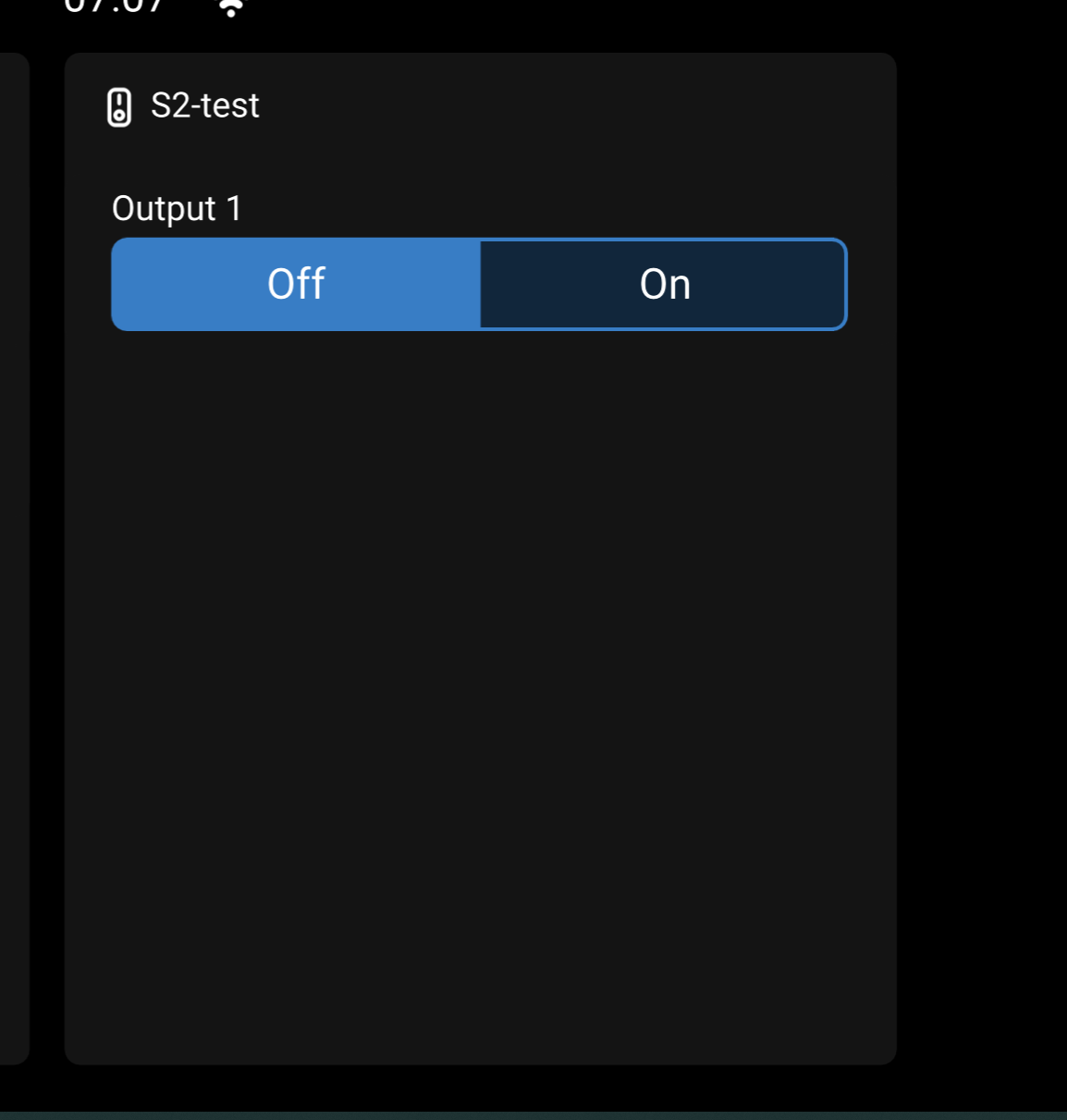Click the switch device icon beside S2-test

click(119, 107)
